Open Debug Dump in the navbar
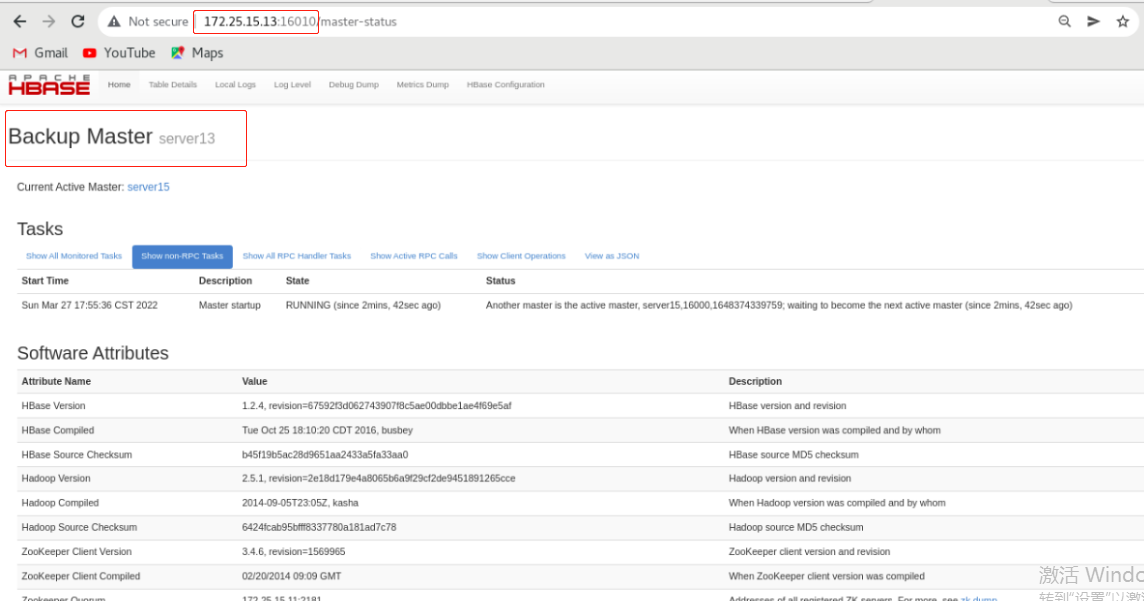The image size is (1144, 601). click(353, 85)
